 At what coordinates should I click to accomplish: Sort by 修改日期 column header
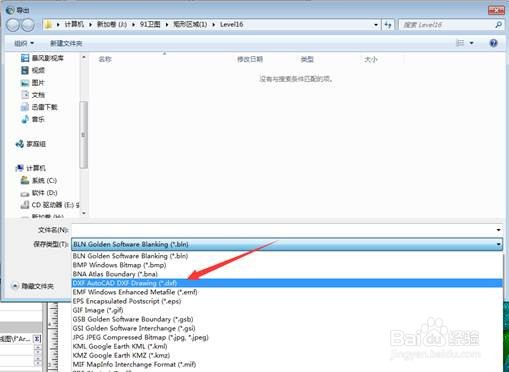[250, 59]
